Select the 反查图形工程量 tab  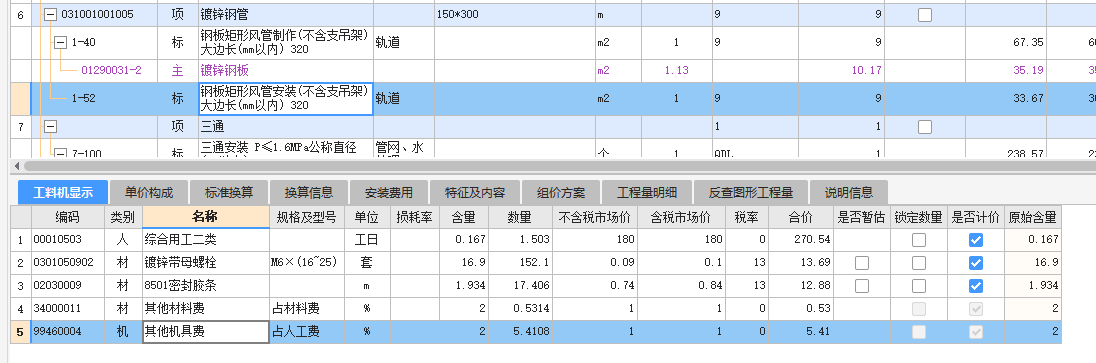[x=751, y=192]
